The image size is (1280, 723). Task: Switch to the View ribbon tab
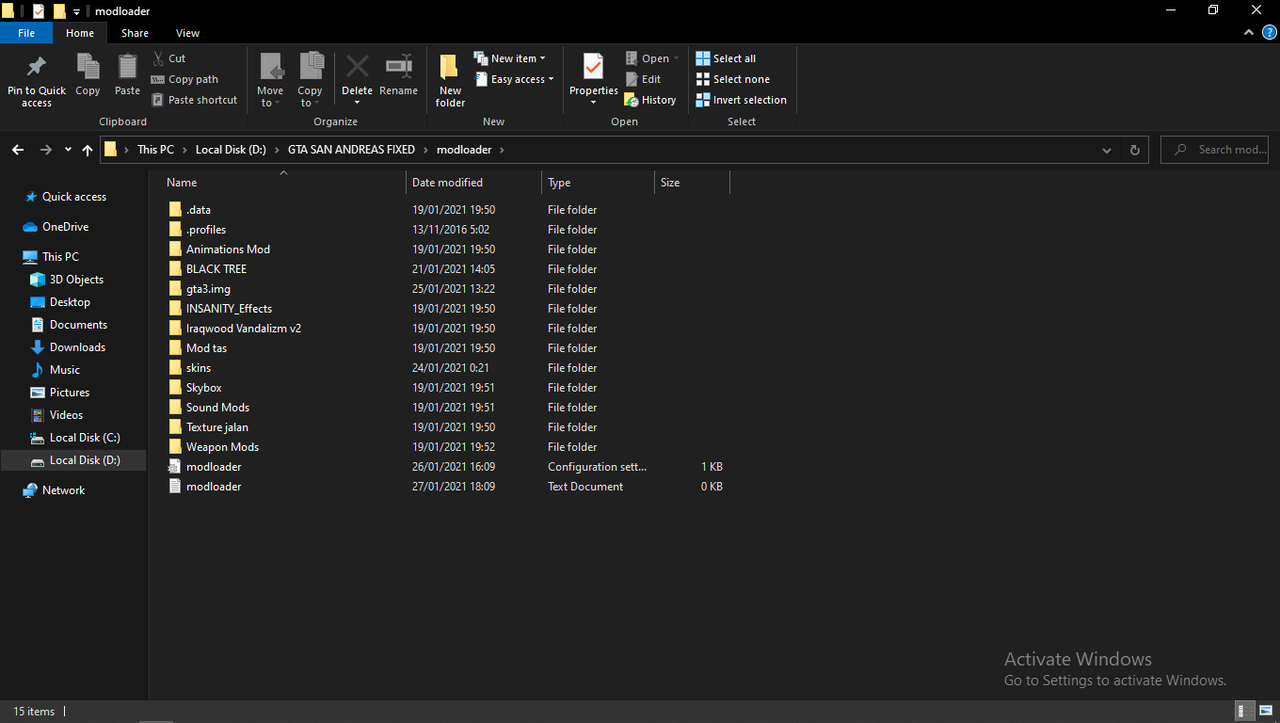(188, 33)
